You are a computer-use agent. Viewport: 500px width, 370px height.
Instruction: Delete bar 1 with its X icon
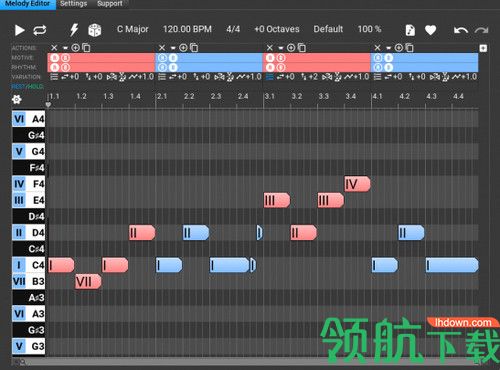[x=54, y=48]
